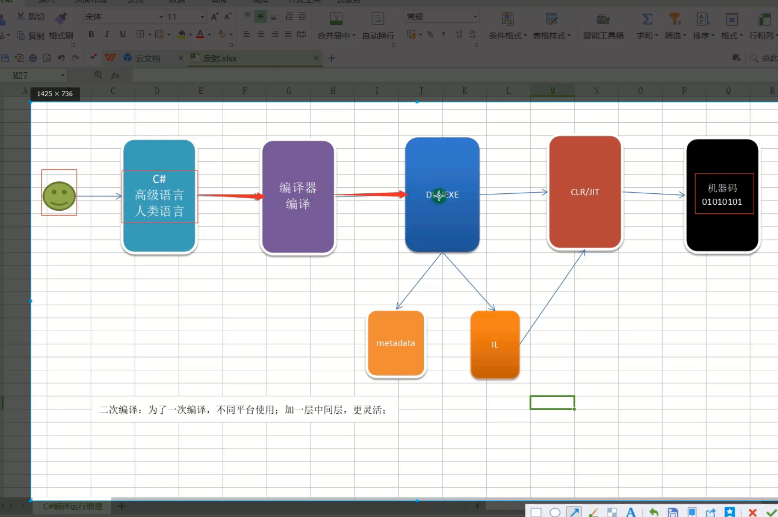
Task: Open the font color picker arrow
Action: [x=212, y=34]
